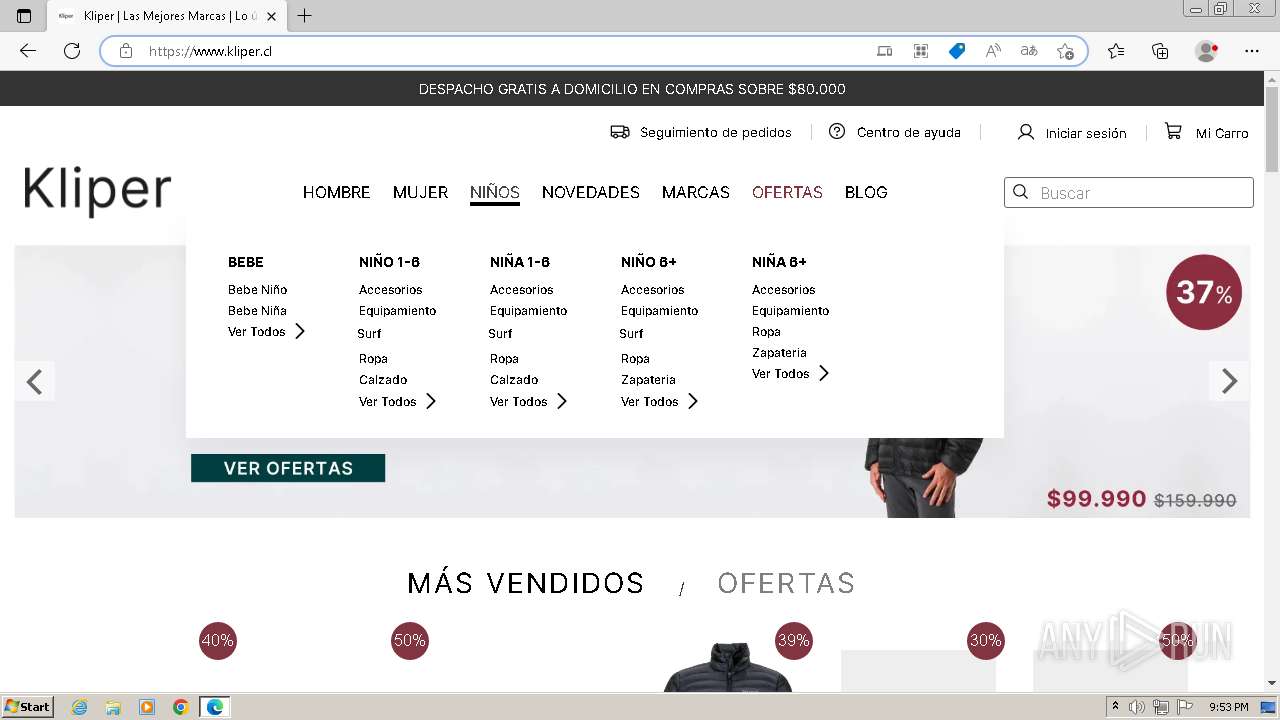View site information lock icon
Screen dimensions: 1280x720
coord(126,51)
